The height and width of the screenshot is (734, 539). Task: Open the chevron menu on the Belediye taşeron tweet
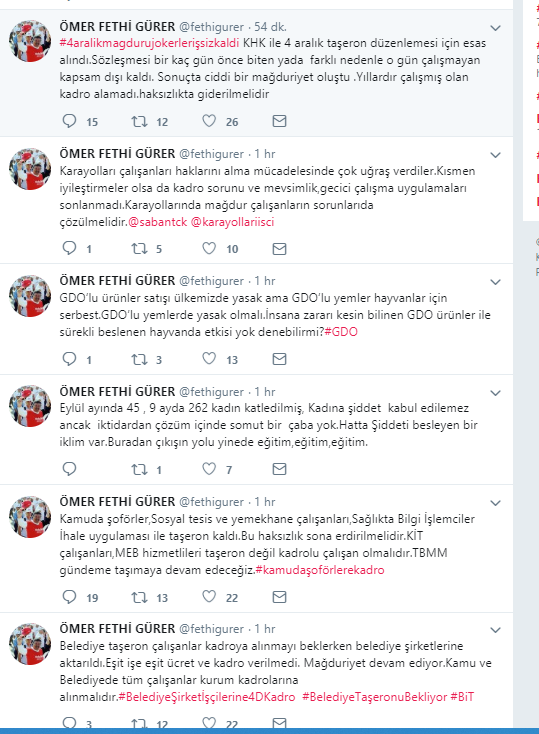pyautogui.click(x=495, y=630)
